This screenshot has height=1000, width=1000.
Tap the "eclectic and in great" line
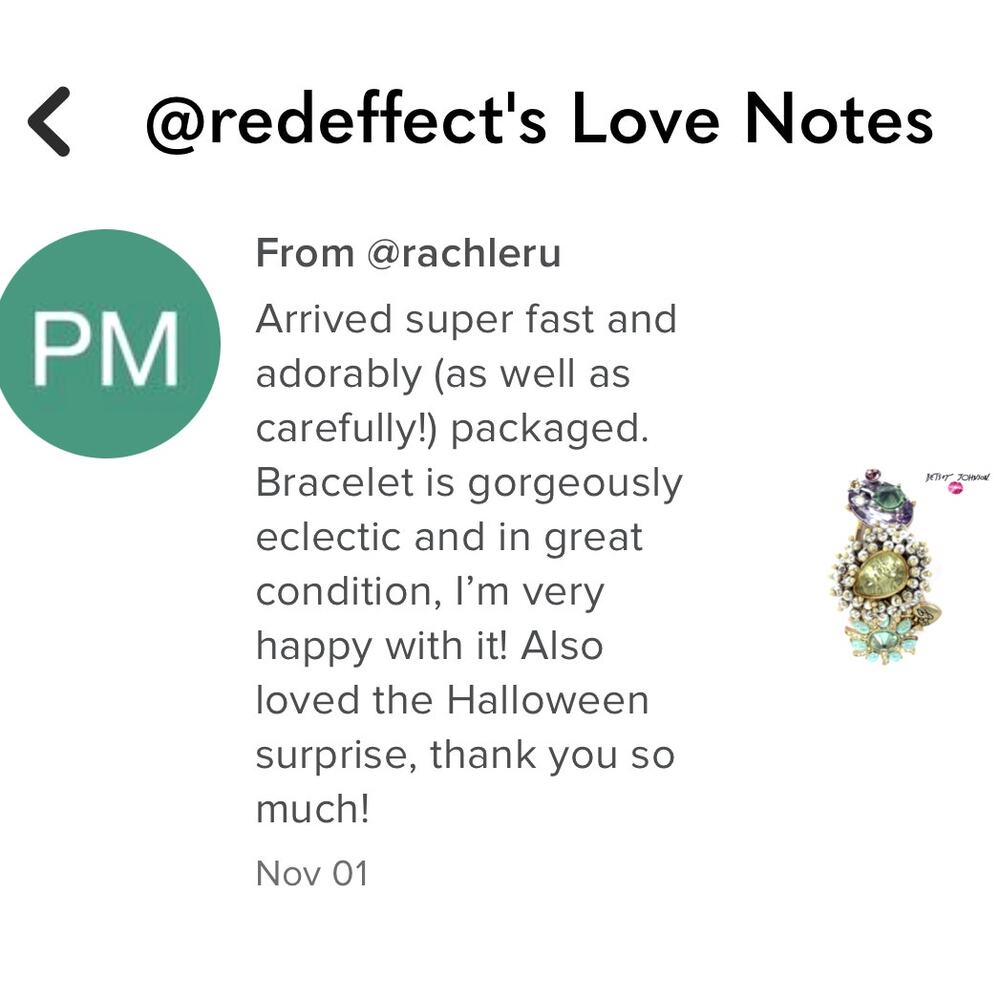pos(449,537)
